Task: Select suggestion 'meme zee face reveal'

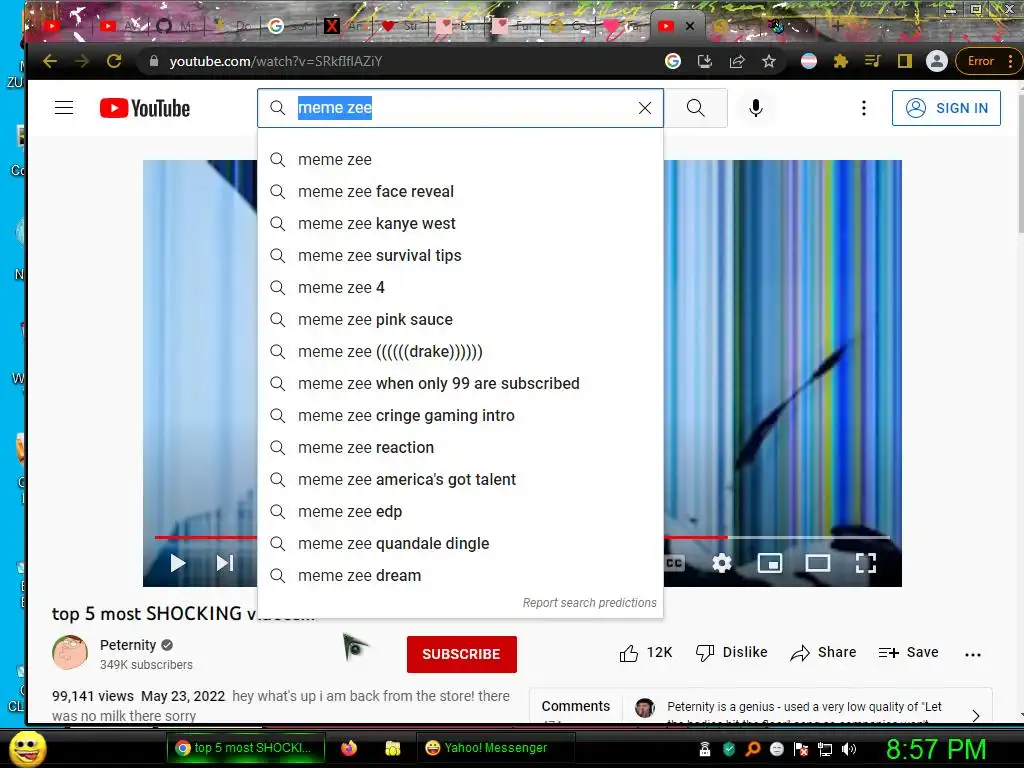Action: 460,191
